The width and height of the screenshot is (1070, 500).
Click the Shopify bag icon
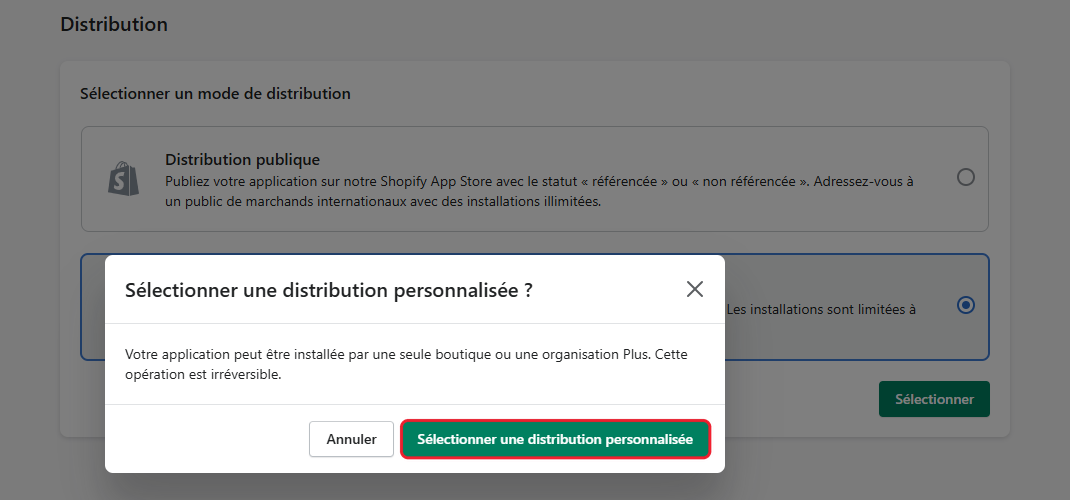click(x=124, y=179)
